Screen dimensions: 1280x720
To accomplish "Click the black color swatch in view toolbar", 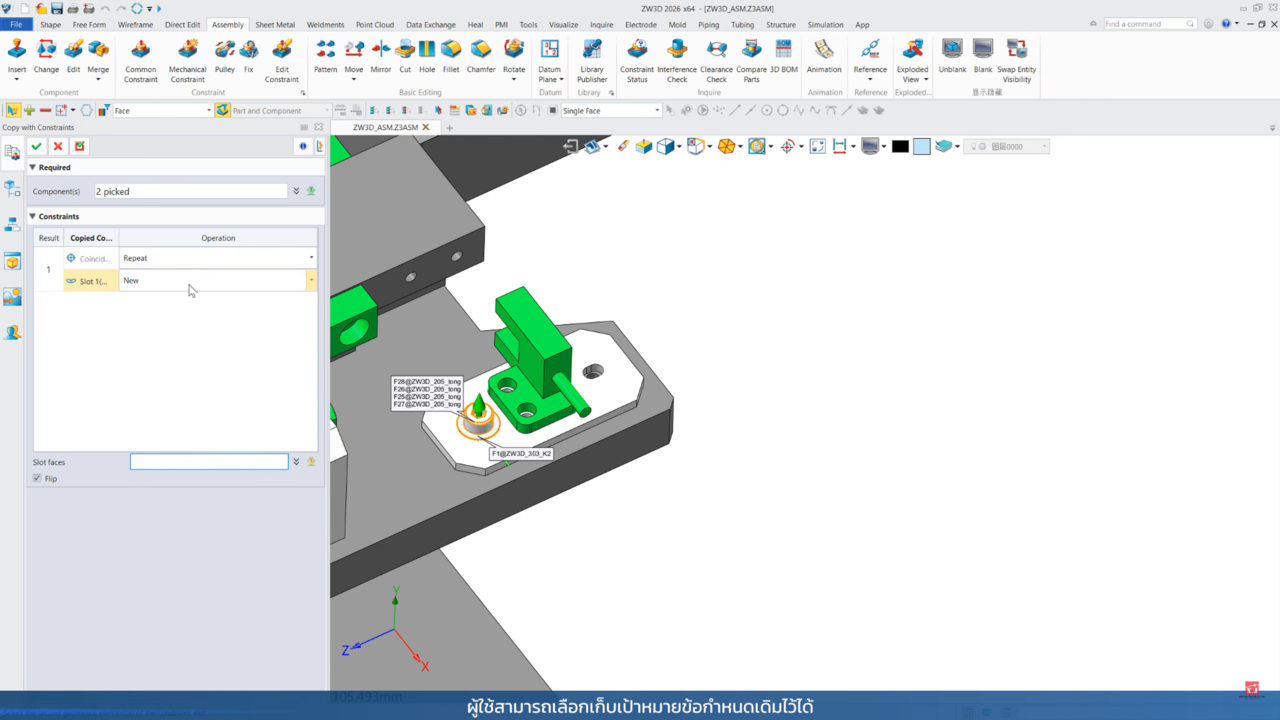I will click(x=900, y=147).
